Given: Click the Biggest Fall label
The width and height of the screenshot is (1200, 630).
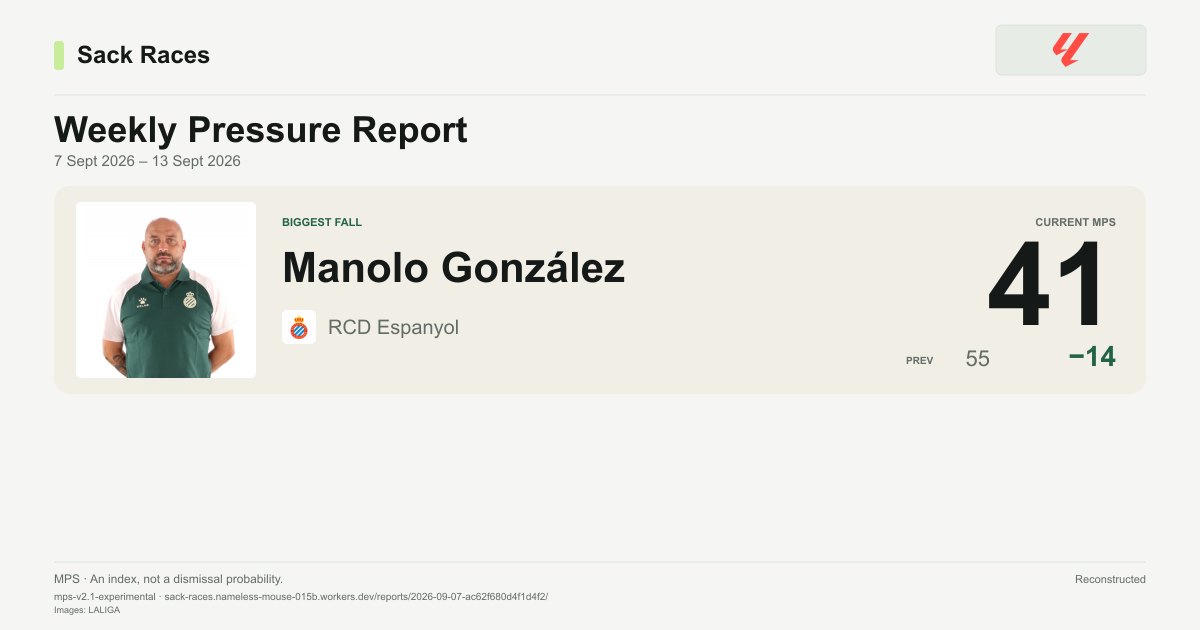Looking at the screenshot, I should coord(322,222).
